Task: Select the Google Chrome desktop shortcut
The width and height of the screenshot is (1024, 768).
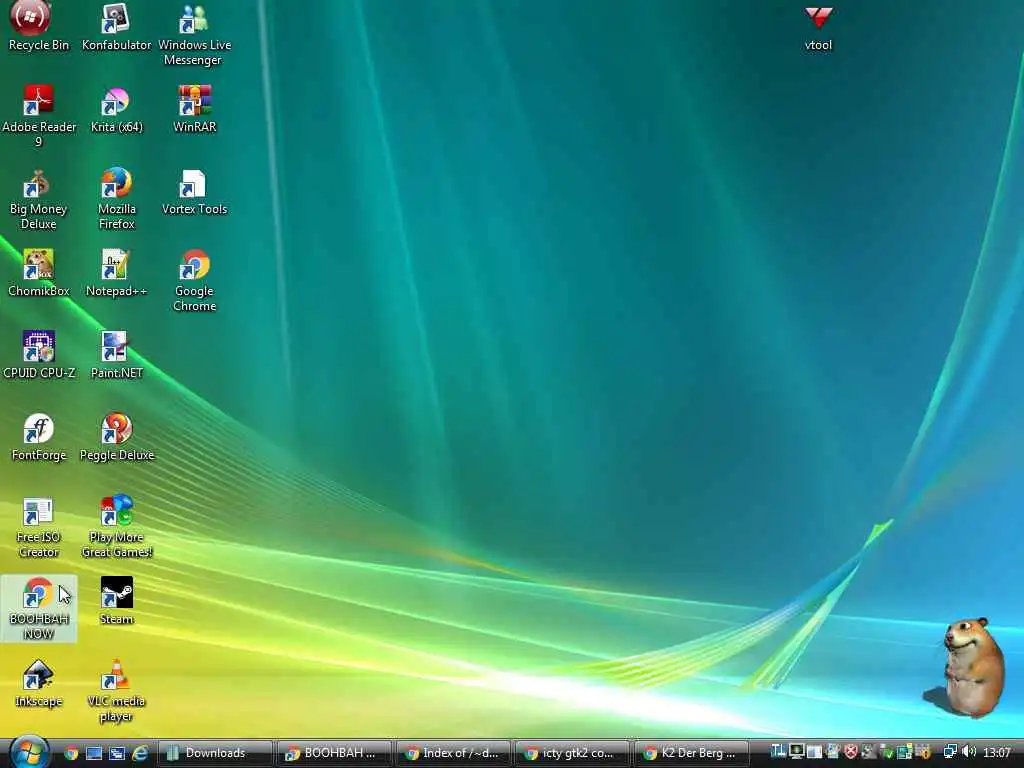Action: coord(194,281)
